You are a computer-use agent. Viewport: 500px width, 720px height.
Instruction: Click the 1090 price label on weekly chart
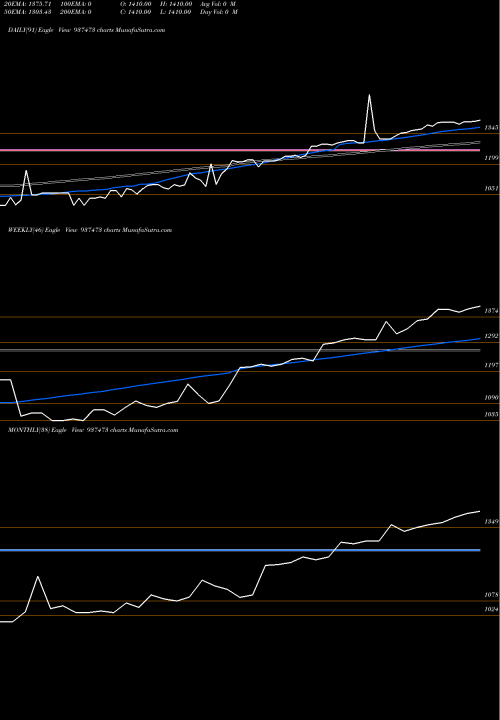(491, 398)
